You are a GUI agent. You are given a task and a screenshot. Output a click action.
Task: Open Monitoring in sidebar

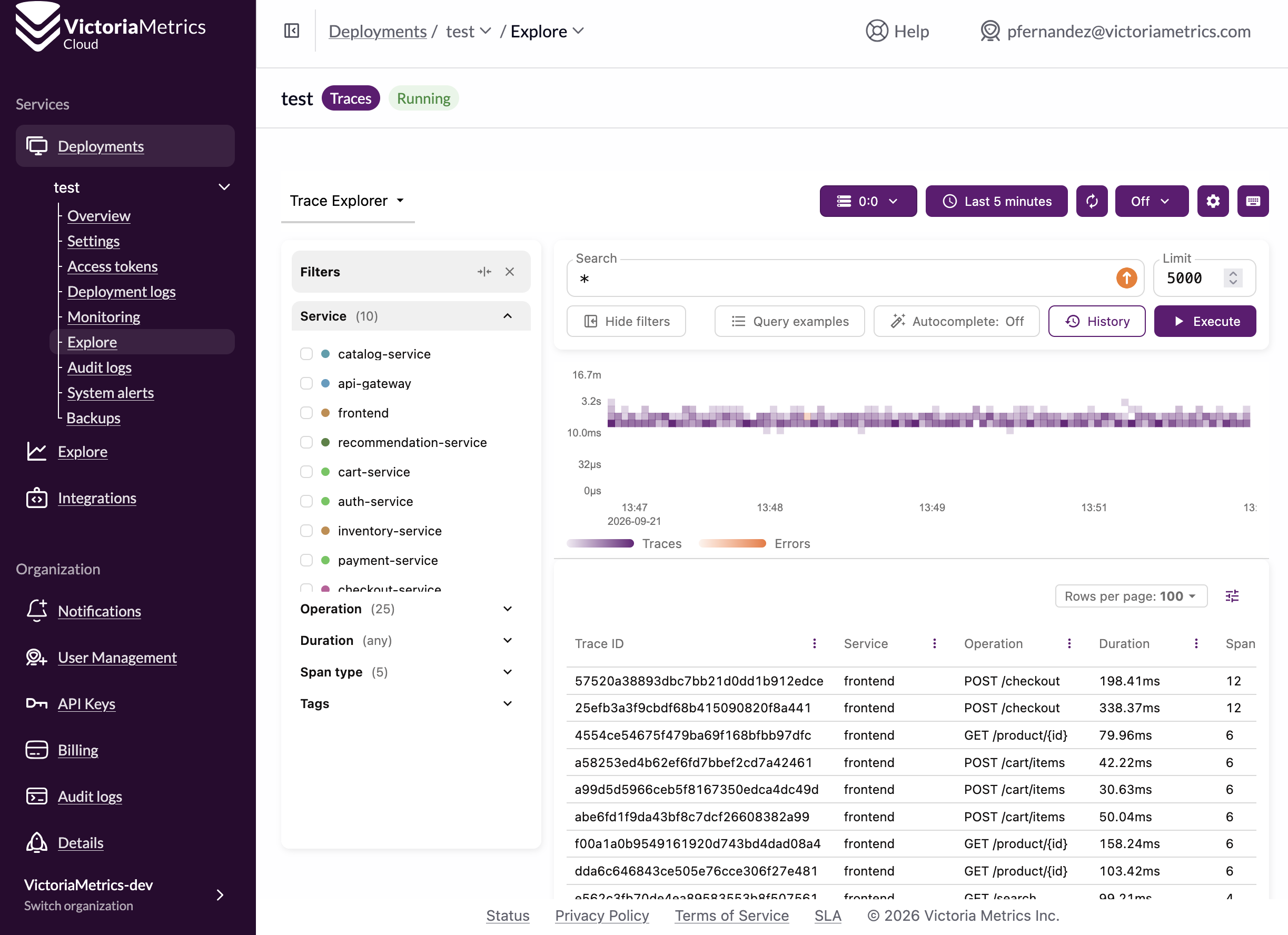point(104,317)
